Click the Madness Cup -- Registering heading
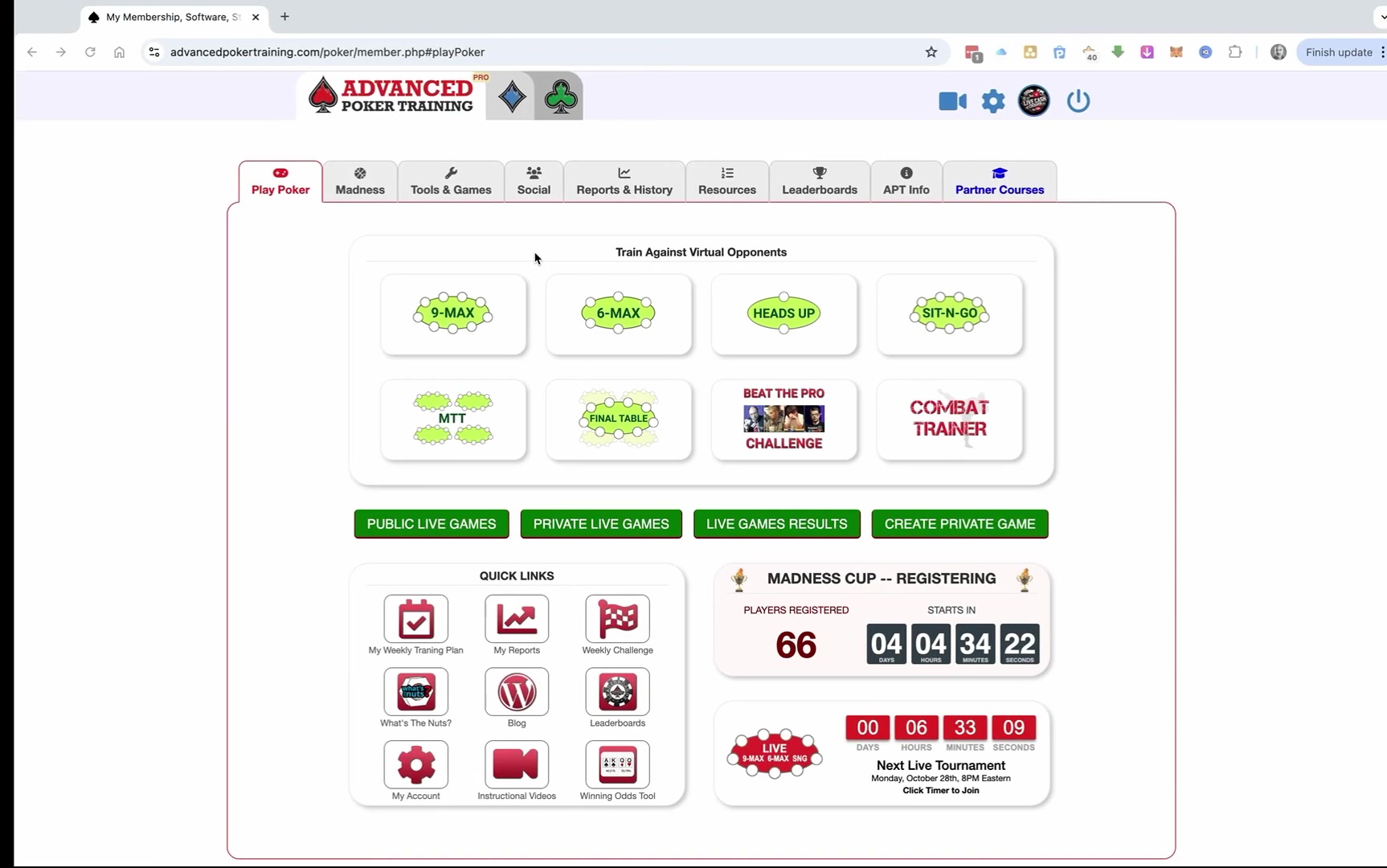The width and height of the screenshot is (1387, 868). click(882, 579)
